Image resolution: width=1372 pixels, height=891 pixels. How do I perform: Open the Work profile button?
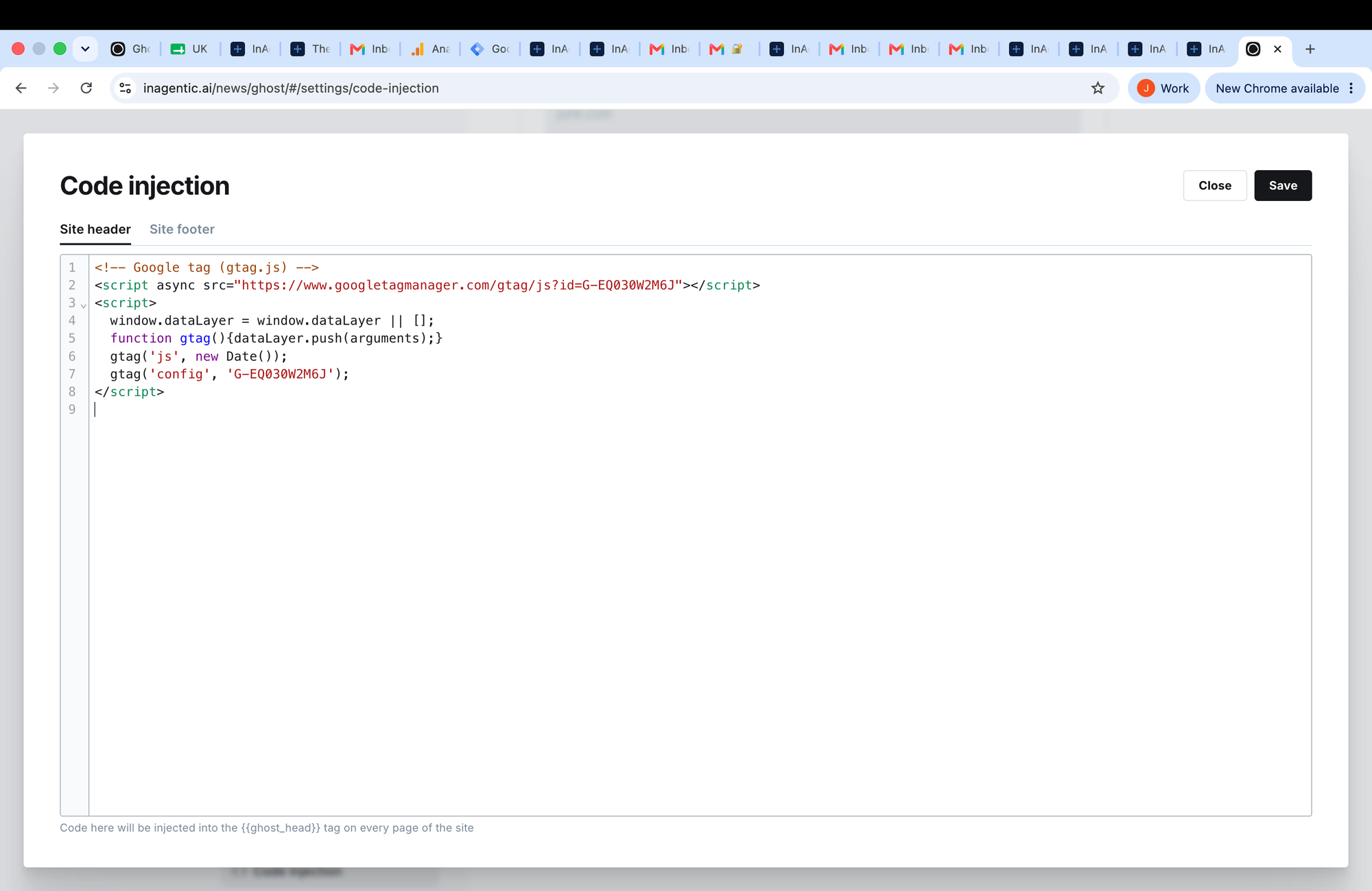(1163, 88)
